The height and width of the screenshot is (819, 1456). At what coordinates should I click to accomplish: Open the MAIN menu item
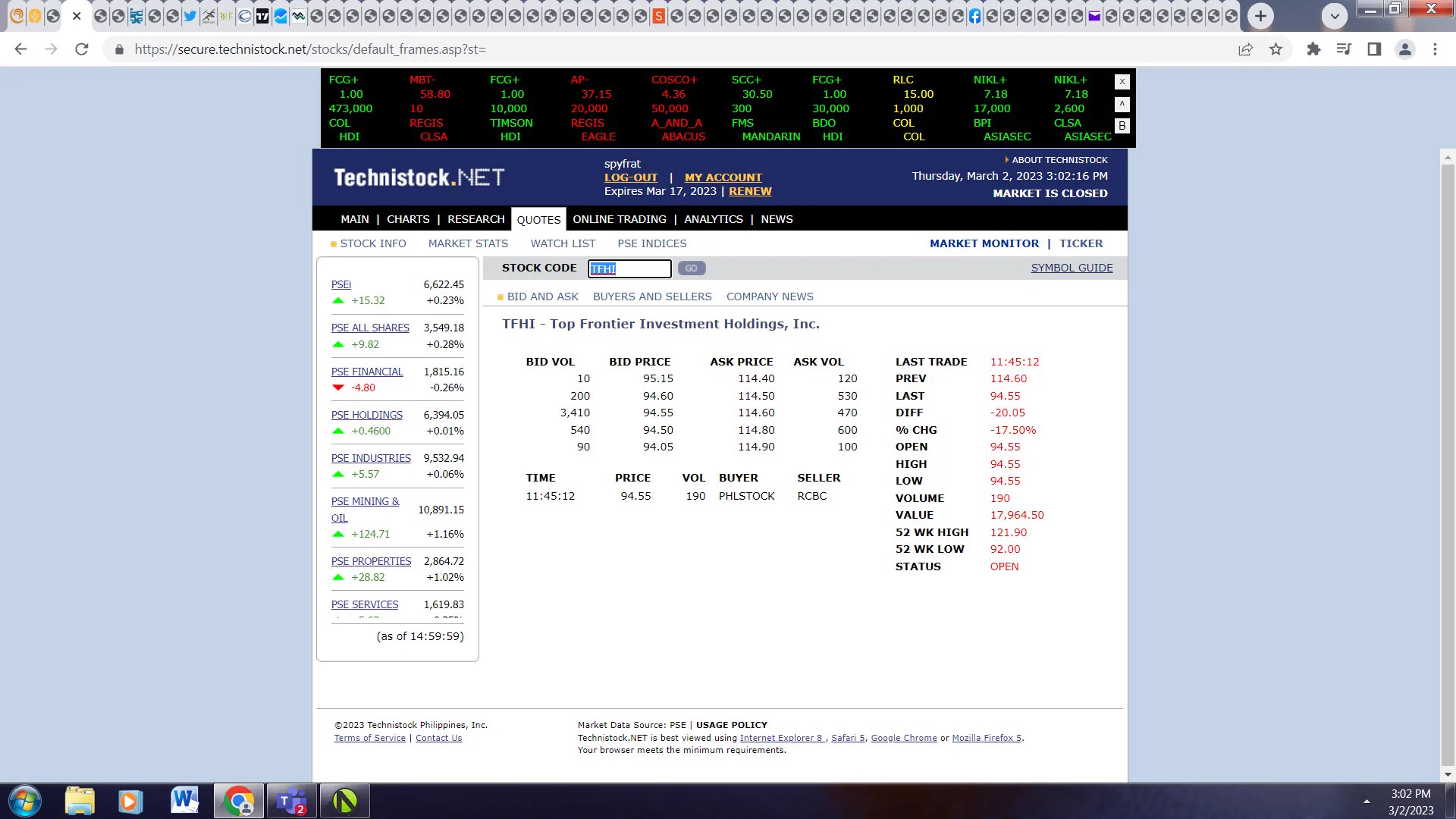pyautogui.click(x=355, y=219)
